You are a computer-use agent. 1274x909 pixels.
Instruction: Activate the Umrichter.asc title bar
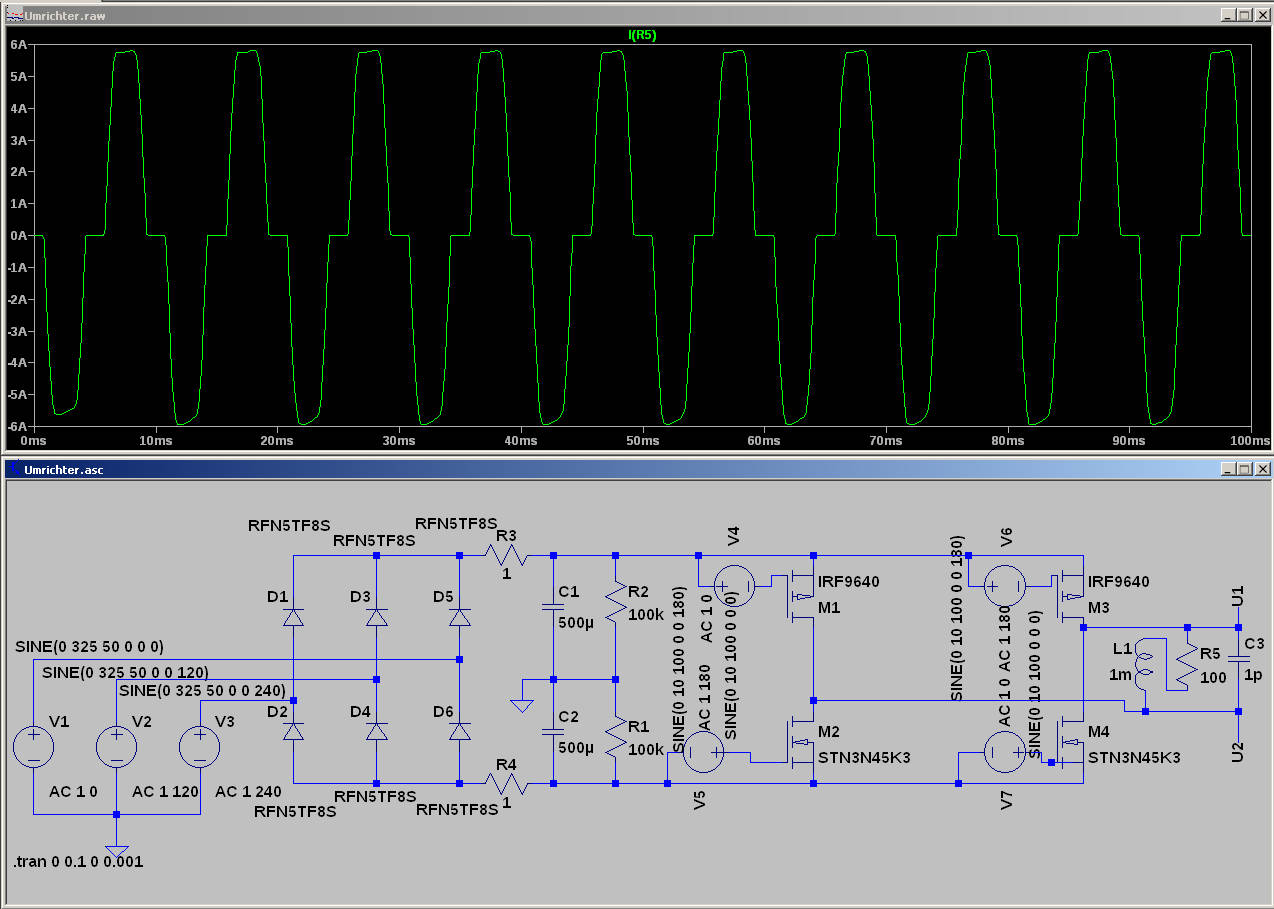(600, 468)
